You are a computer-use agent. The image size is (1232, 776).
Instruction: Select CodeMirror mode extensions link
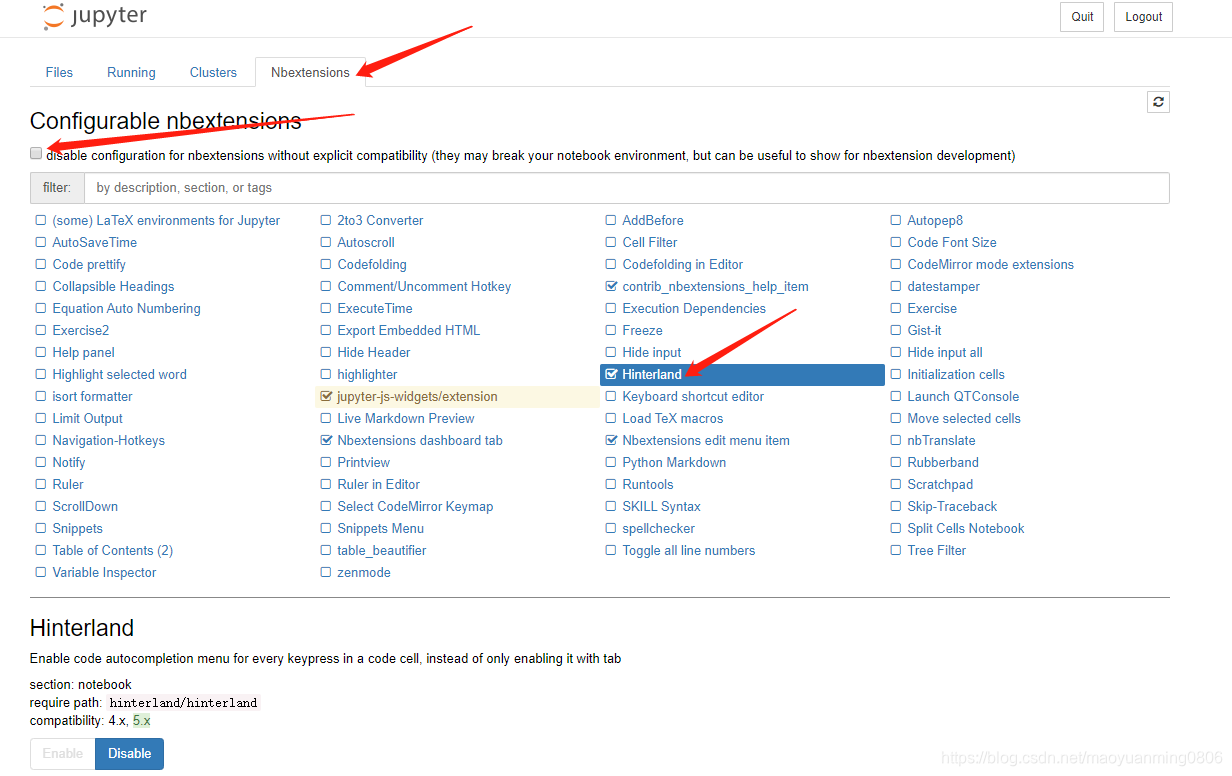point(990,265)
